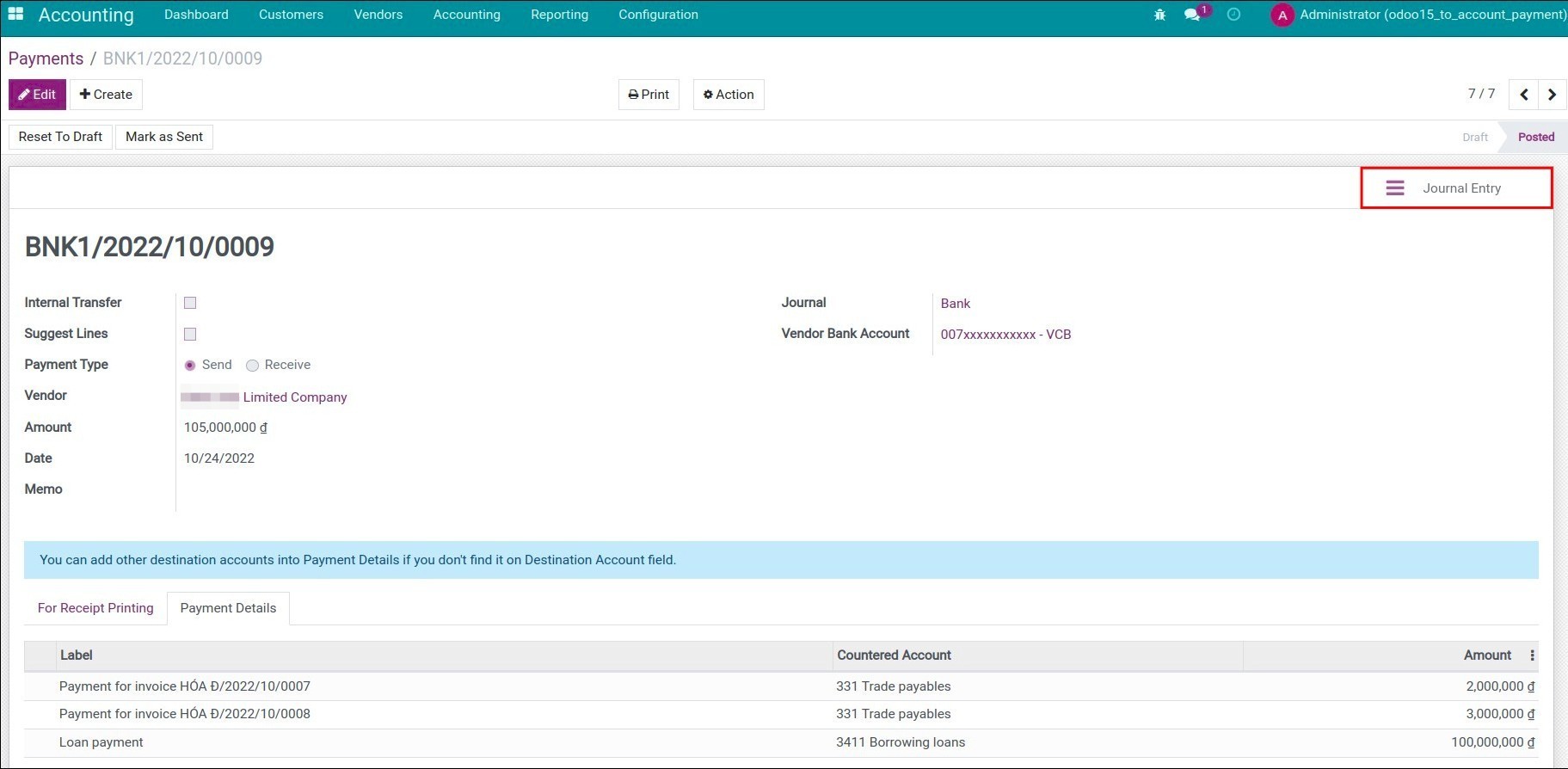Image resolution: width=1568 pixels, height=769 pixels.
Task: Open table column options kebab icon
Action: coord(1532,655)
